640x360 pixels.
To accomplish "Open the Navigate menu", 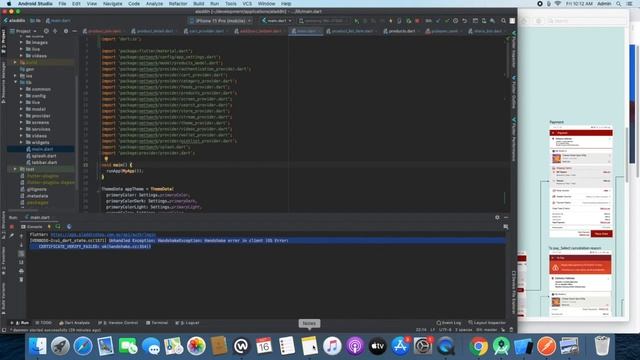I will pos(112,4).
